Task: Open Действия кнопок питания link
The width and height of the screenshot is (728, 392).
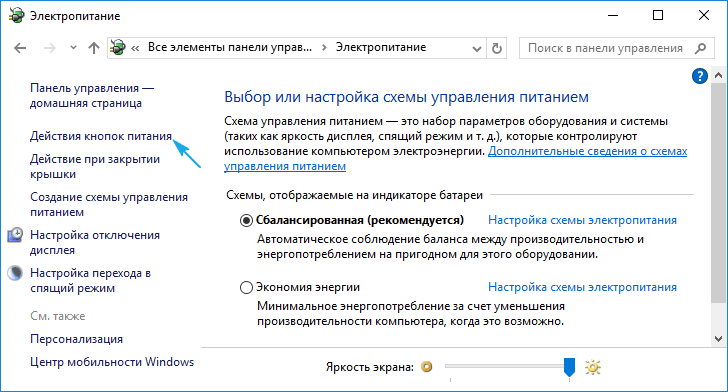Action: [101, 136]
